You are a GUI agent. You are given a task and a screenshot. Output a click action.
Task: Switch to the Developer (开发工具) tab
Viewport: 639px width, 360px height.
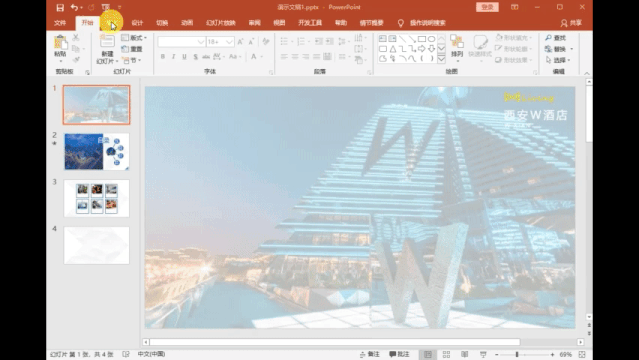pyautogui.click(x=310, y=23)
